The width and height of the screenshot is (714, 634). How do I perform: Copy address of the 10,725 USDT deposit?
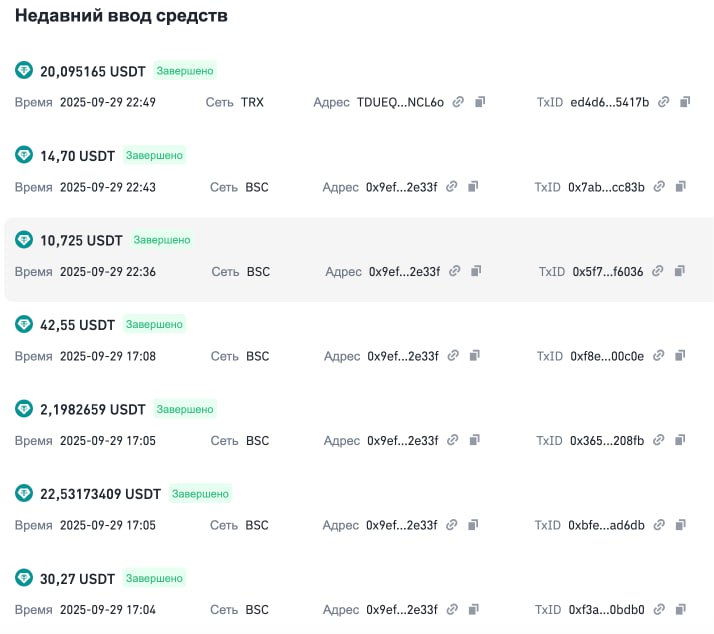pos(477,271)
